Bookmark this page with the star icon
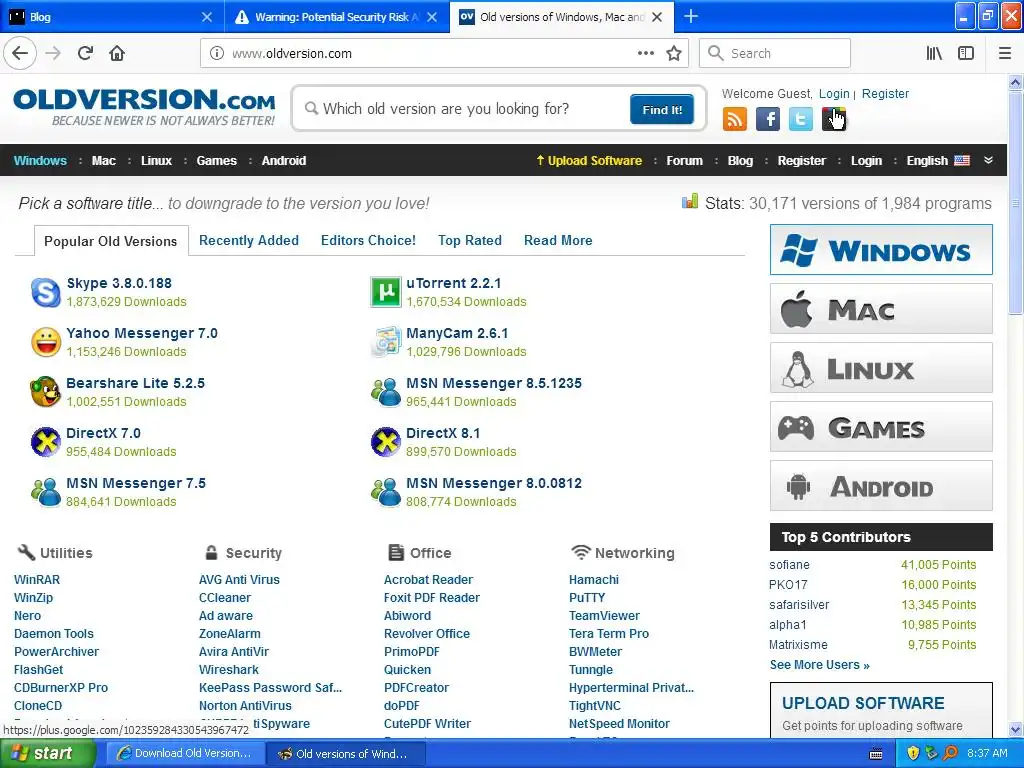 674,53
